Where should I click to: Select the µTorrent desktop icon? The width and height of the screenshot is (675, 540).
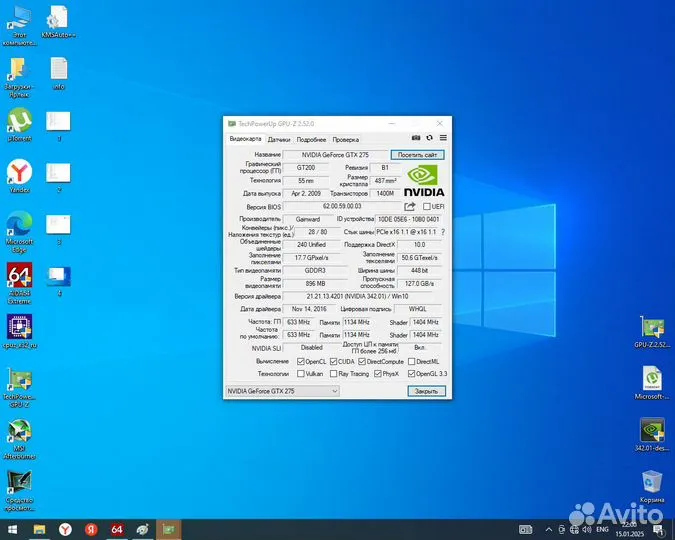coord(19,125)
